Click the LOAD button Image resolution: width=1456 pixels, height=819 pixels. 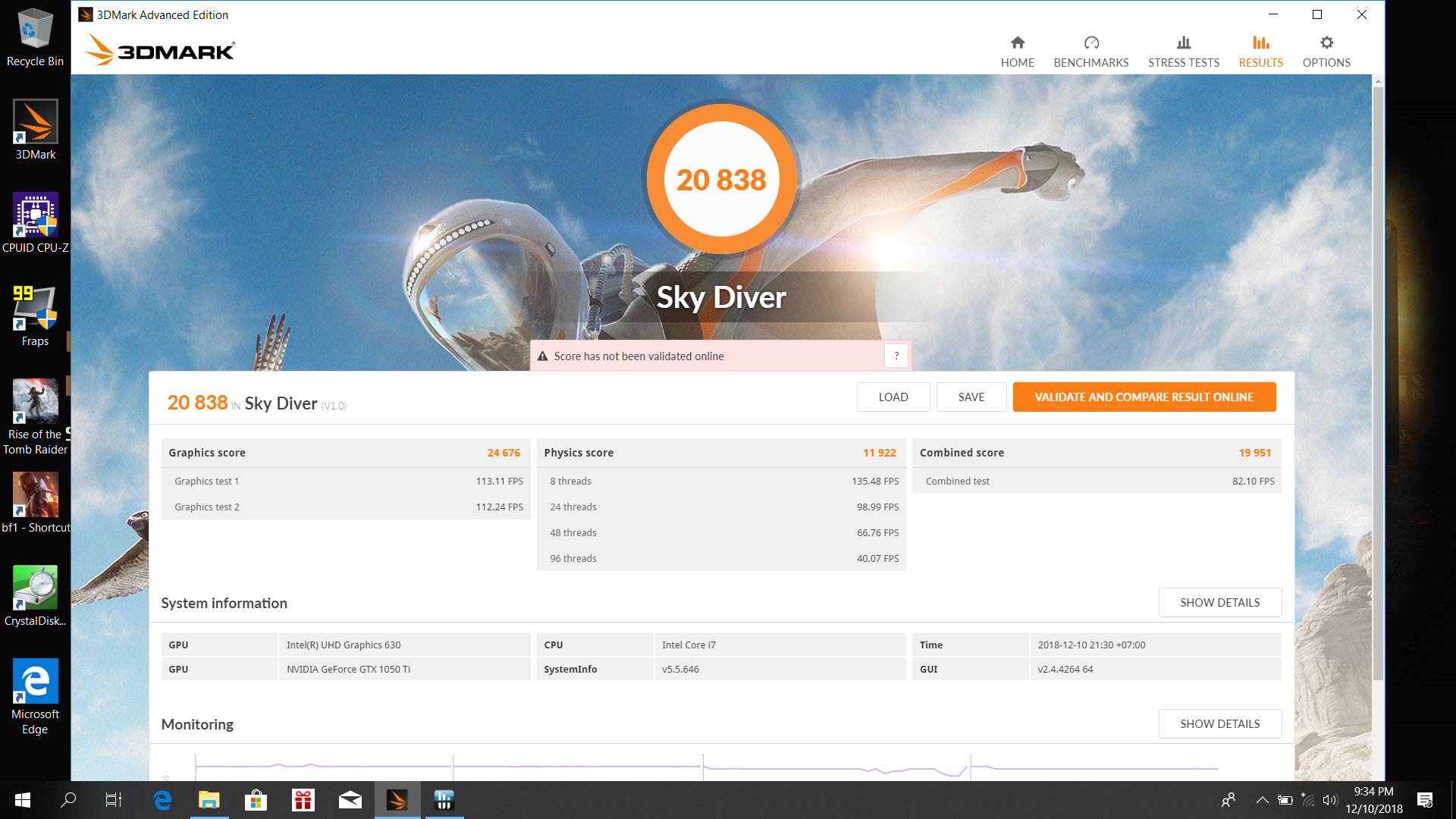(x=893, y=397)
